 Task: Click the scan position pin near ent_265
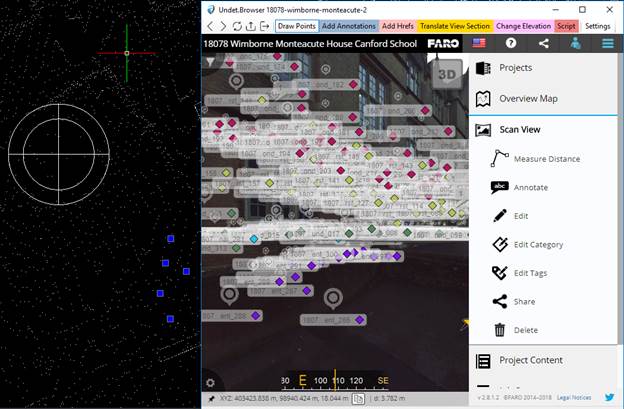coord(333,298)
